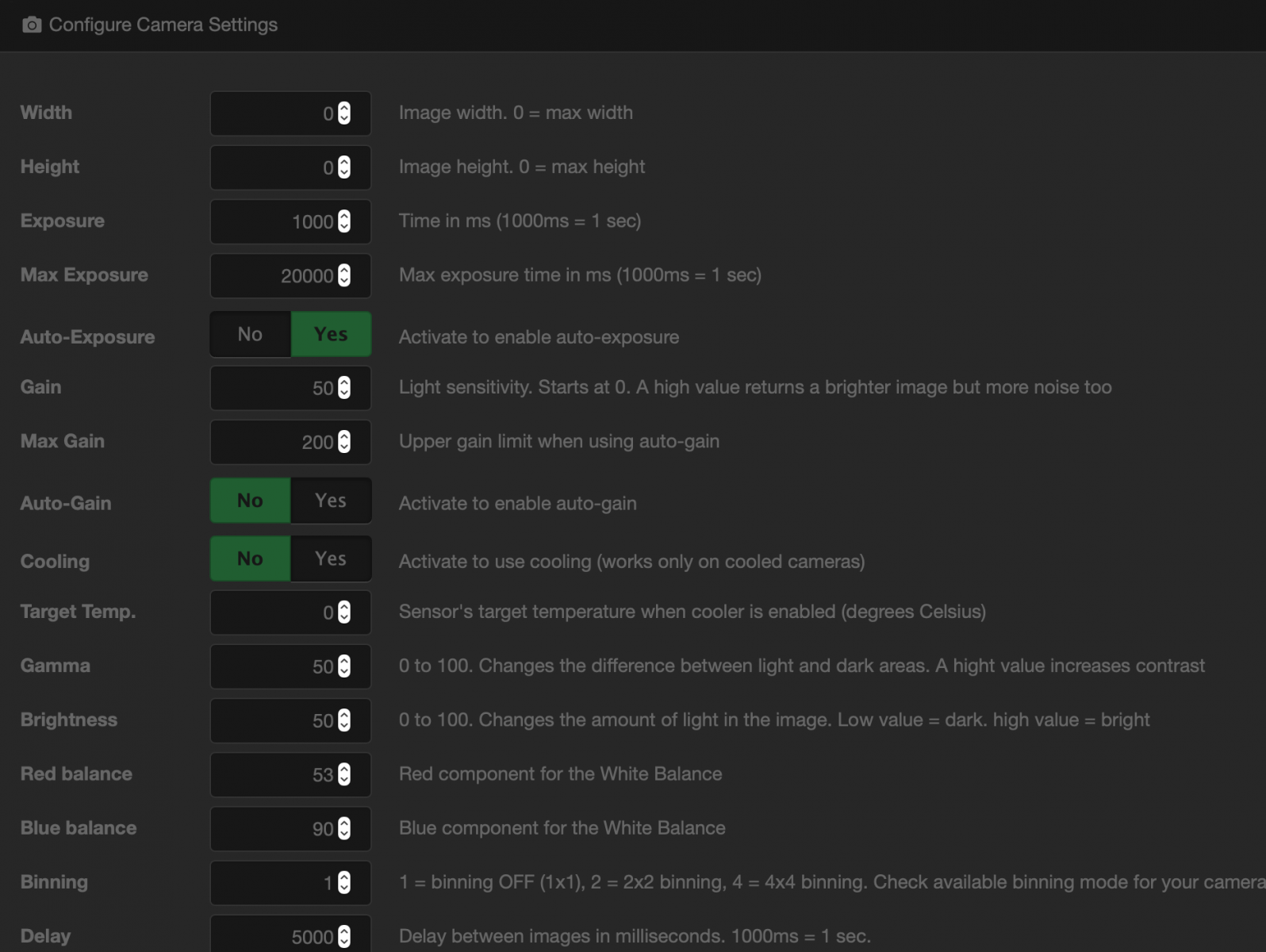Click the Width stepper arrows
Image resolution: width=1266 pixels, height=952 pixels.
pyautogui.click(x=344, y=113)
